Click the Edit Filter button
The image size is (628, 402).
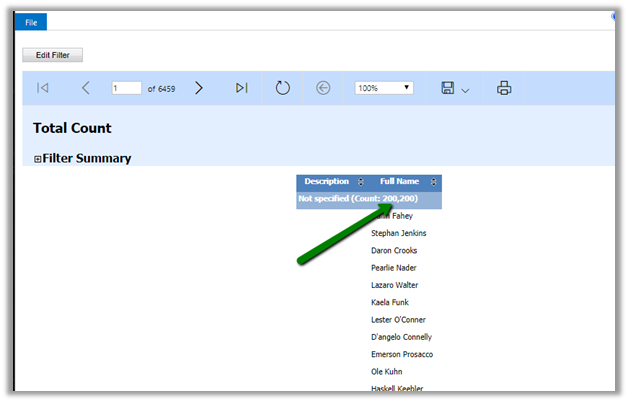tap(52, 55)
